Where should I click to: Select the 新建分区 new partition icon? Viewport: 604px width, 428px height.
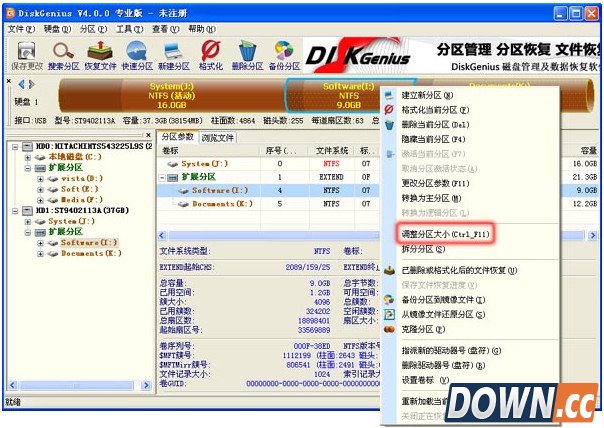(174, 55)
